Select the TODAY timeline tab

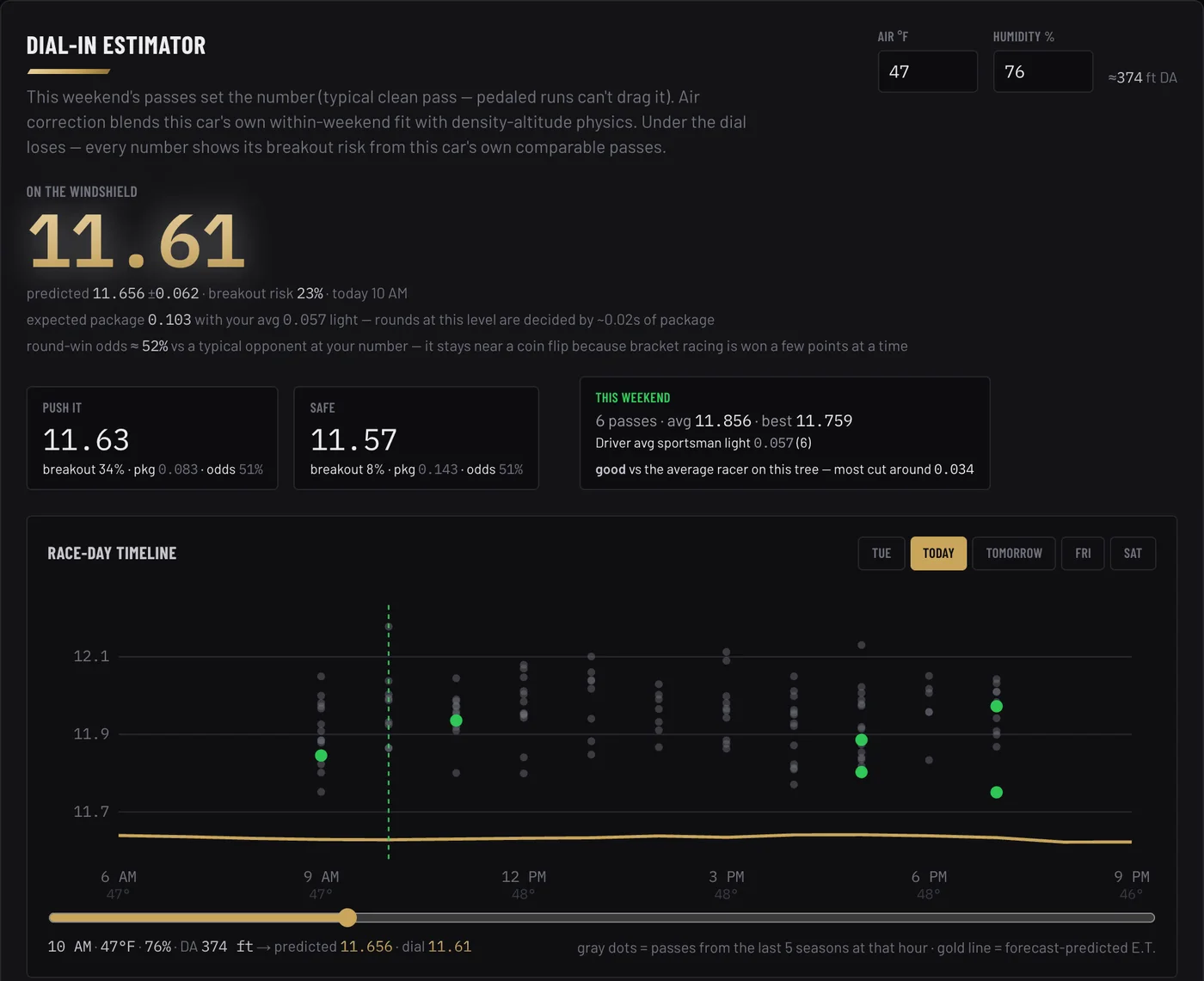pyautogui.click(x=938, y=553)
